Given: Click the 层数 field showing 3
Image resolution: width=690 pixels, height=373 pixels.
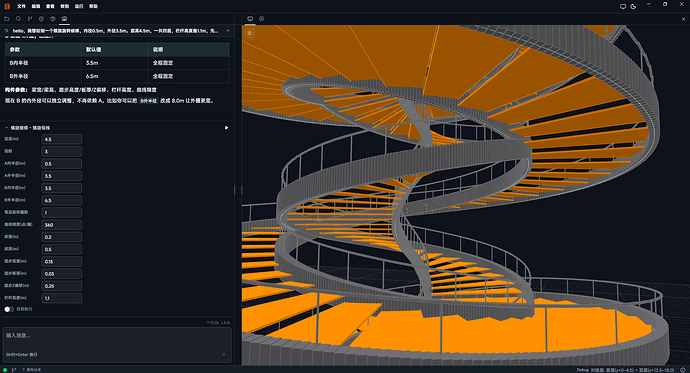Looking at the screenshot, I should (x=62, y=151).
